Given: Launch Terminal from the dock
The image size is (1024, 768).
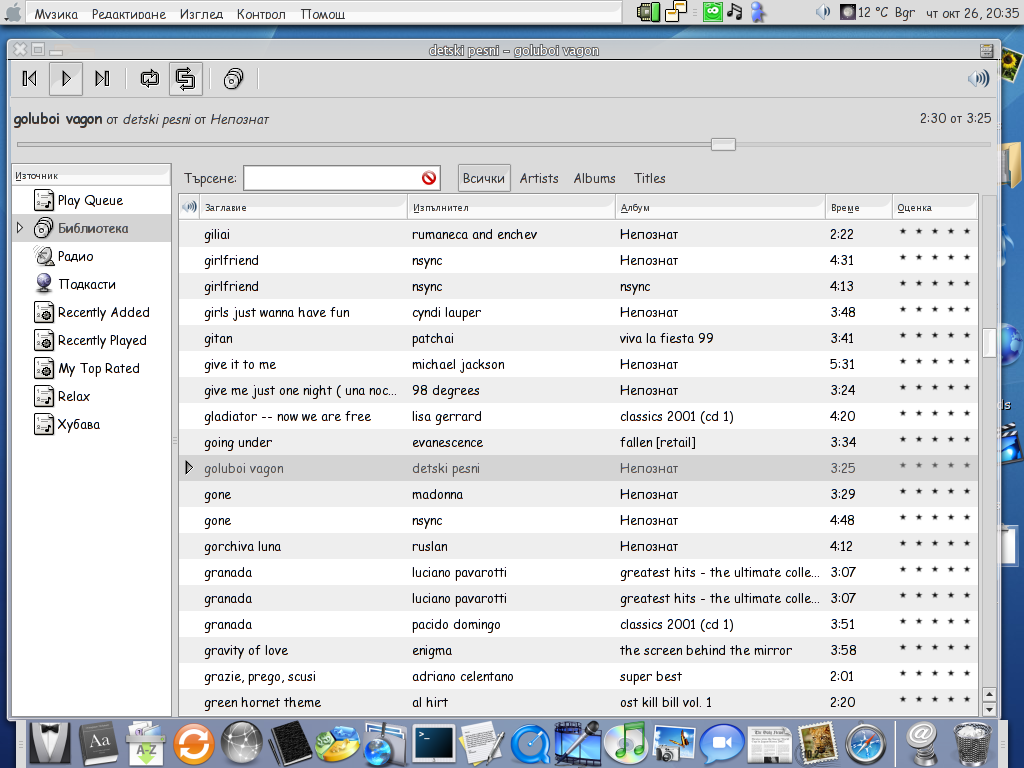Looking at the screenshot, I should point(434,743).
